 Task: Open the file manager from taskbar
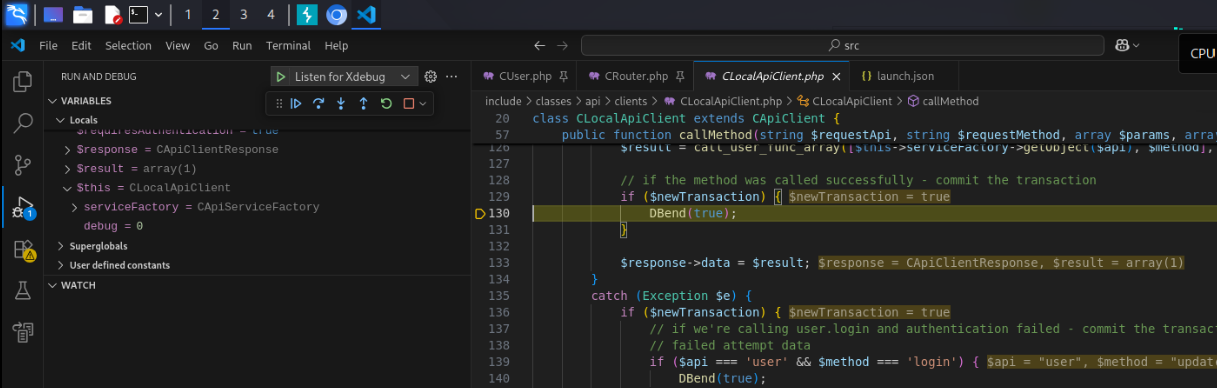pyautogui.click(x=83, y=14)
